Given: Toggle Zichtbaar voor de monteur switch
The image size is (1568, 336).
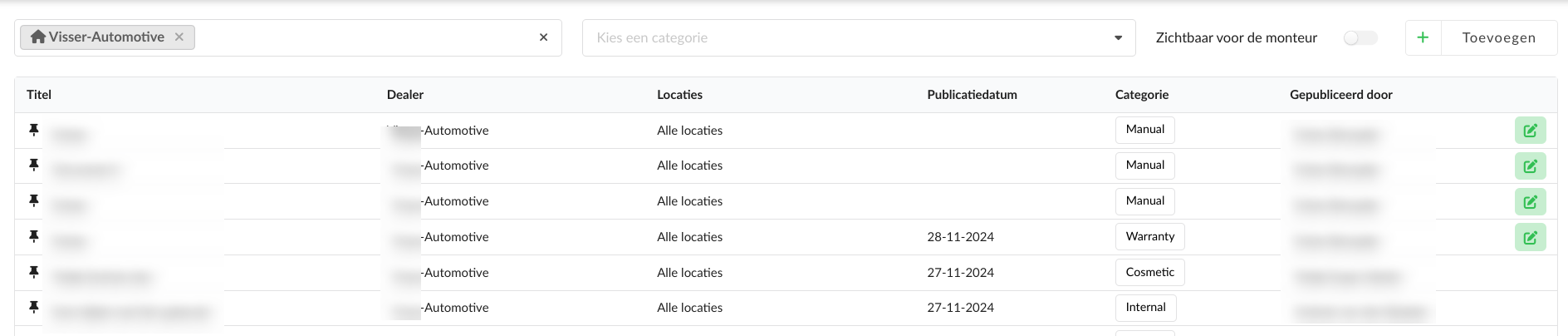Looking at the screenshot, I should click(1360, 37).
